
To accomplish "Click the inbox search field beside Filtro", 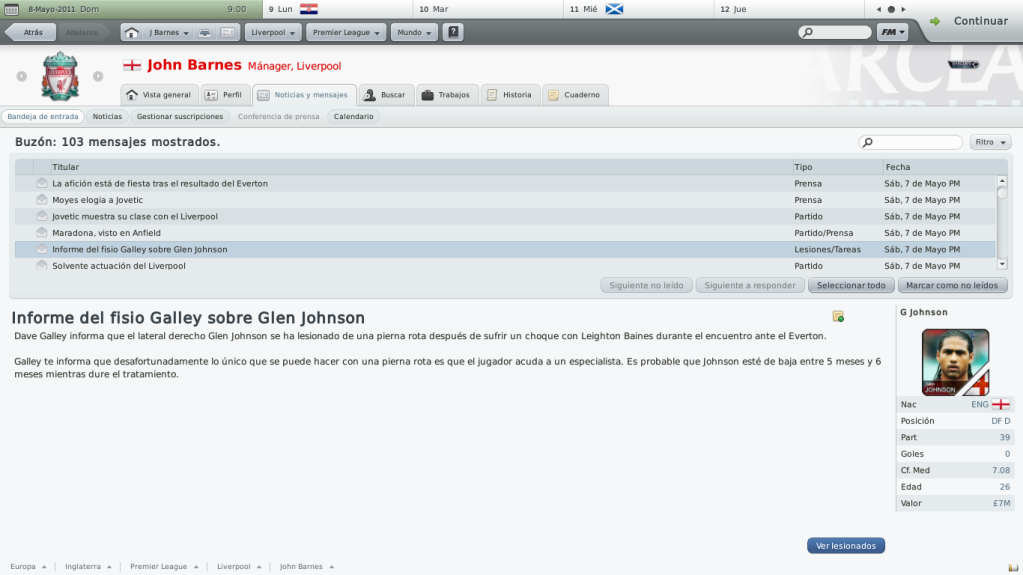I will click(910, 142).
